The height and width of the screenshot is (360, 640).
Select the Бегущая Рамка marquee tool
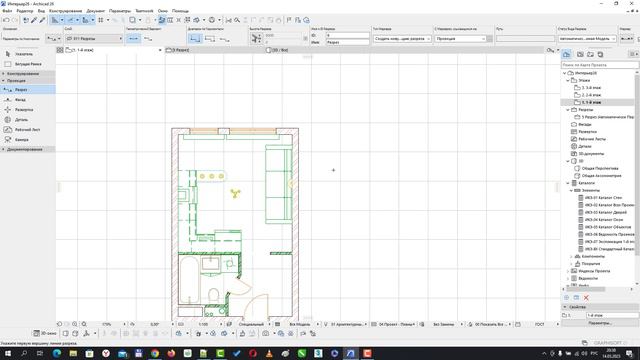click(27, 64)
